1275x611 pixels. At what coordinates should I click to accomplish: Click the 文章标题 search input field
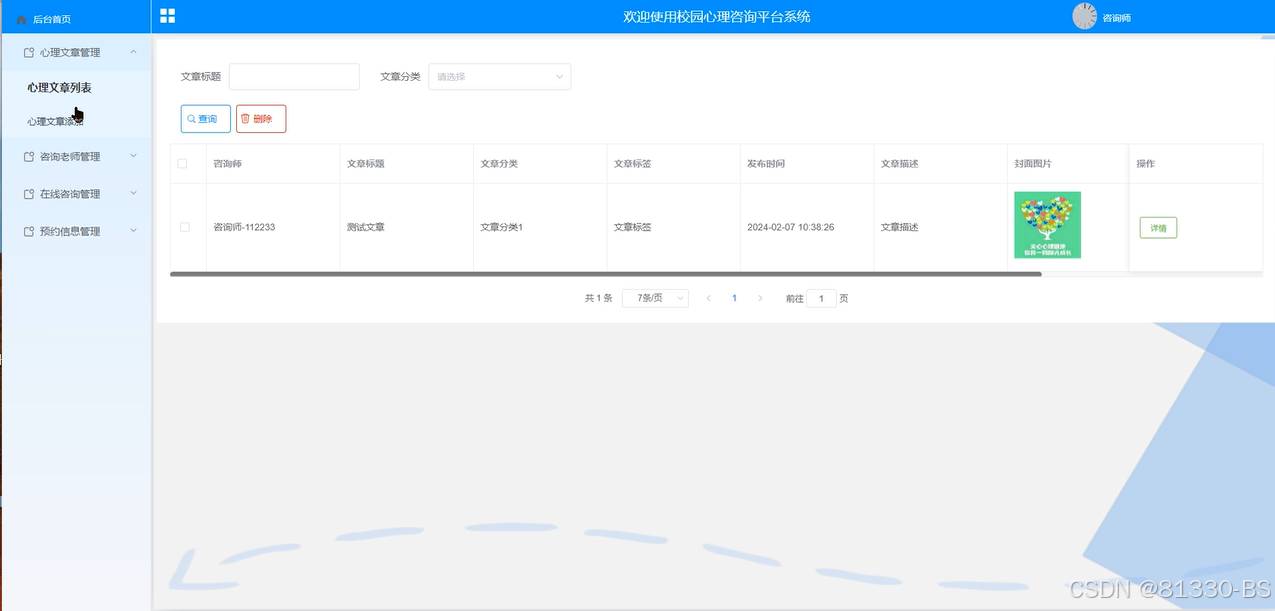294,77
